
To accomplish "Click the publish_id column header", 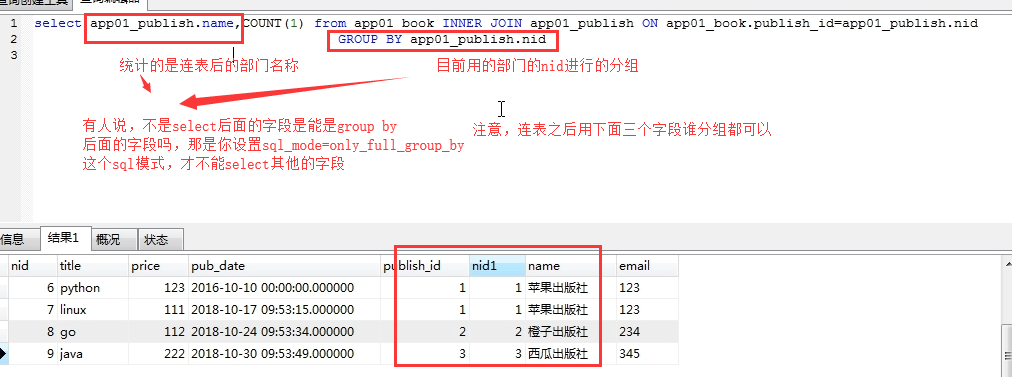I will pyautogui.click(x=425, y=266).
